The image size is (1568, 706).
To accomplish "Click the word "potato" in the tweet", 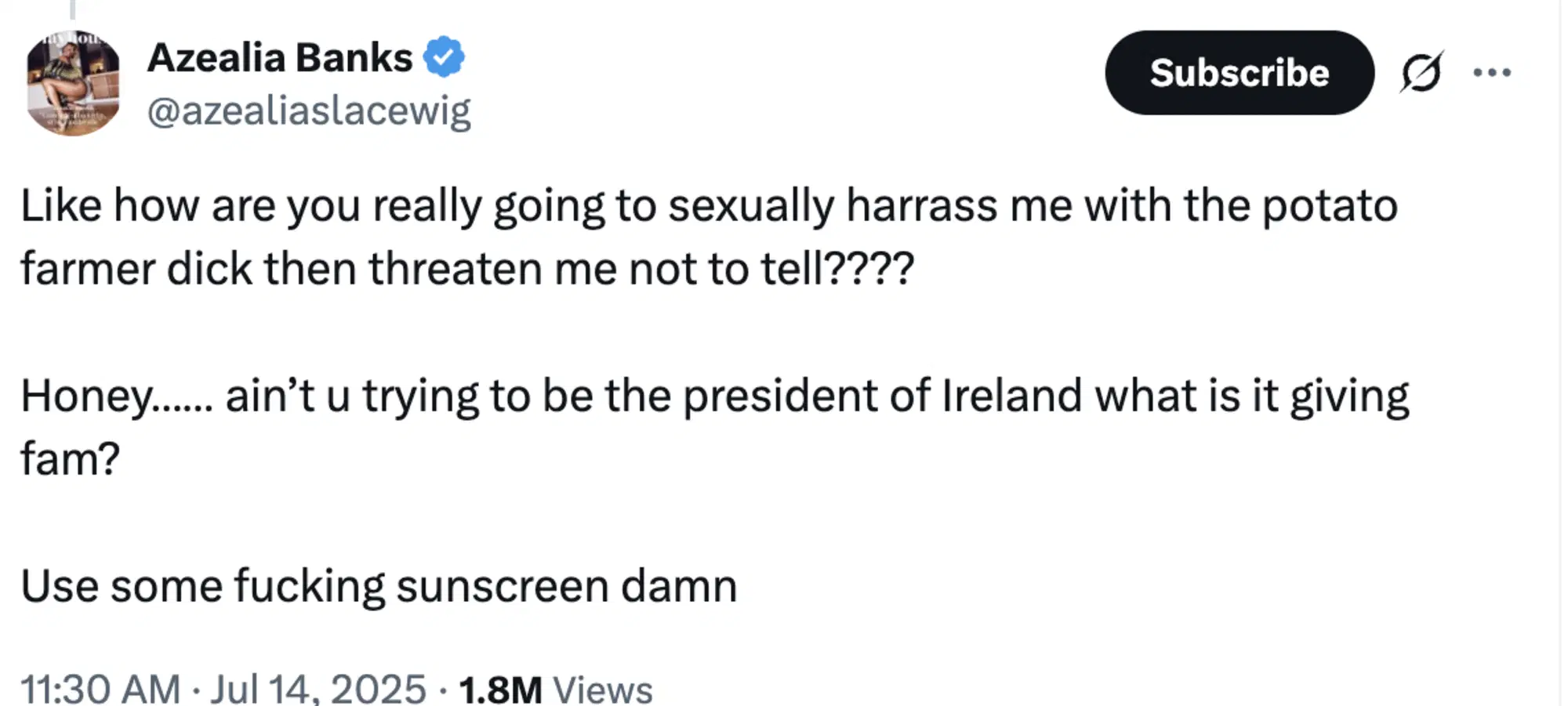I will (x=1329, y=206).
